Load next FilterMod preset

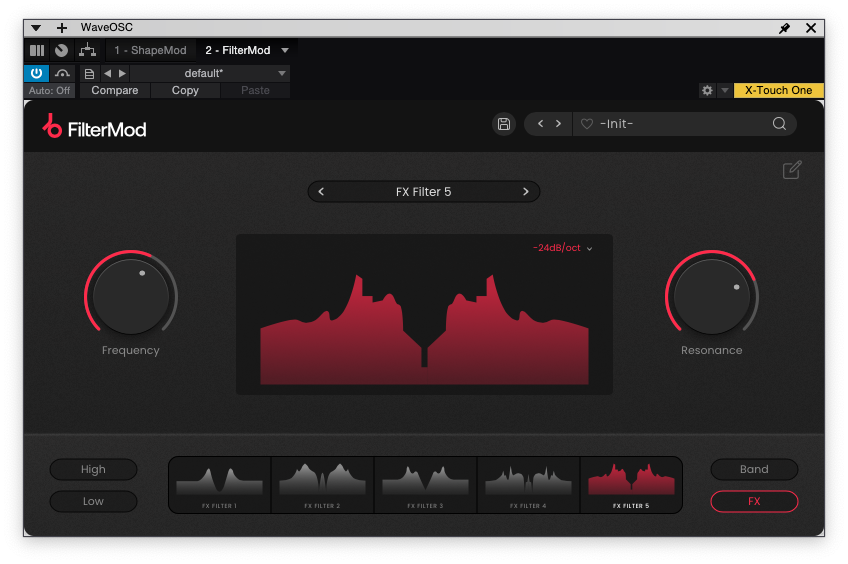[x=558, y=124]
